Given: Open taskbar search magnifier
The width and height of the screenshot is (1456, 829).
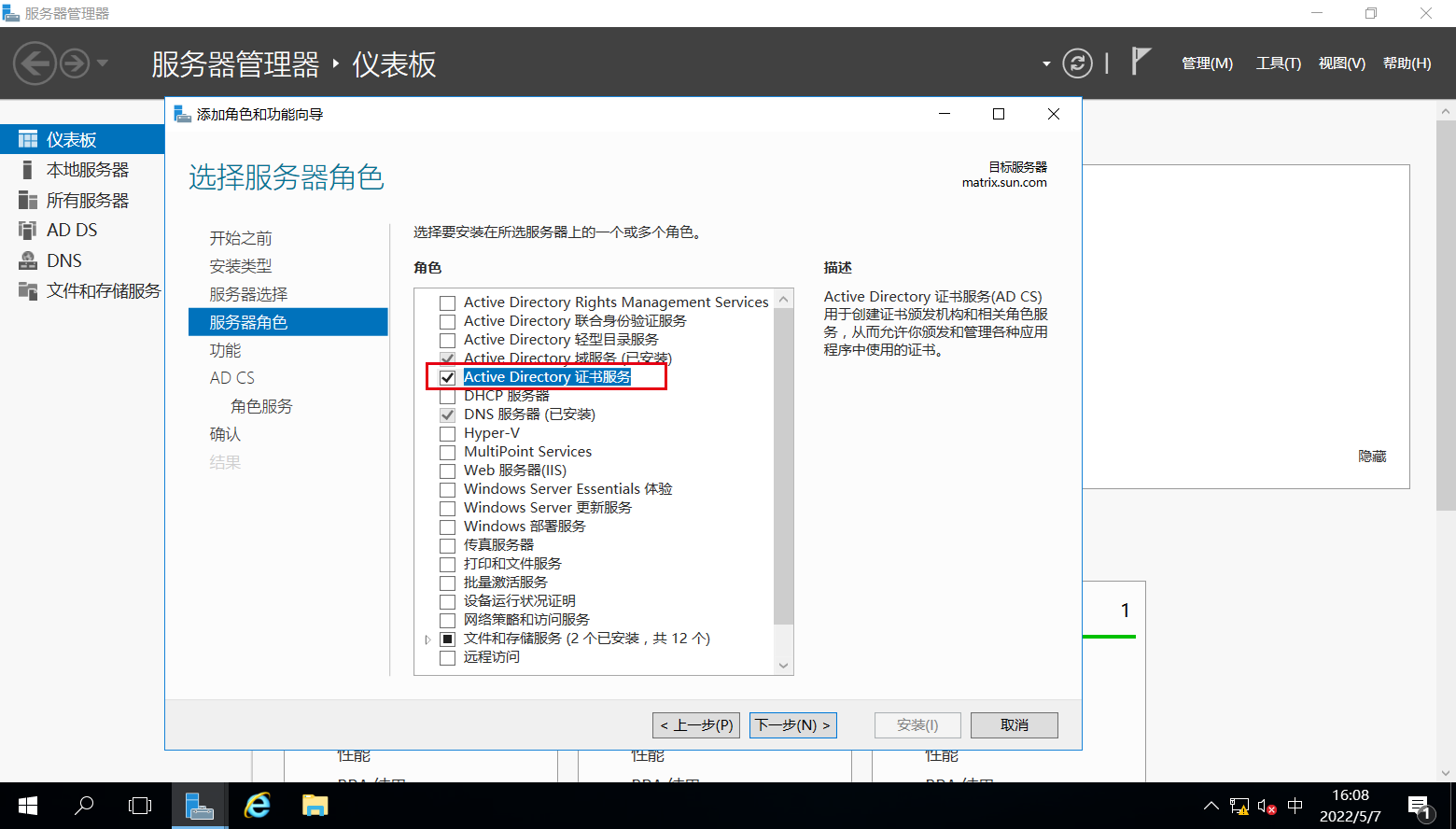Looking at the screenshot, I should click(84, 806).
